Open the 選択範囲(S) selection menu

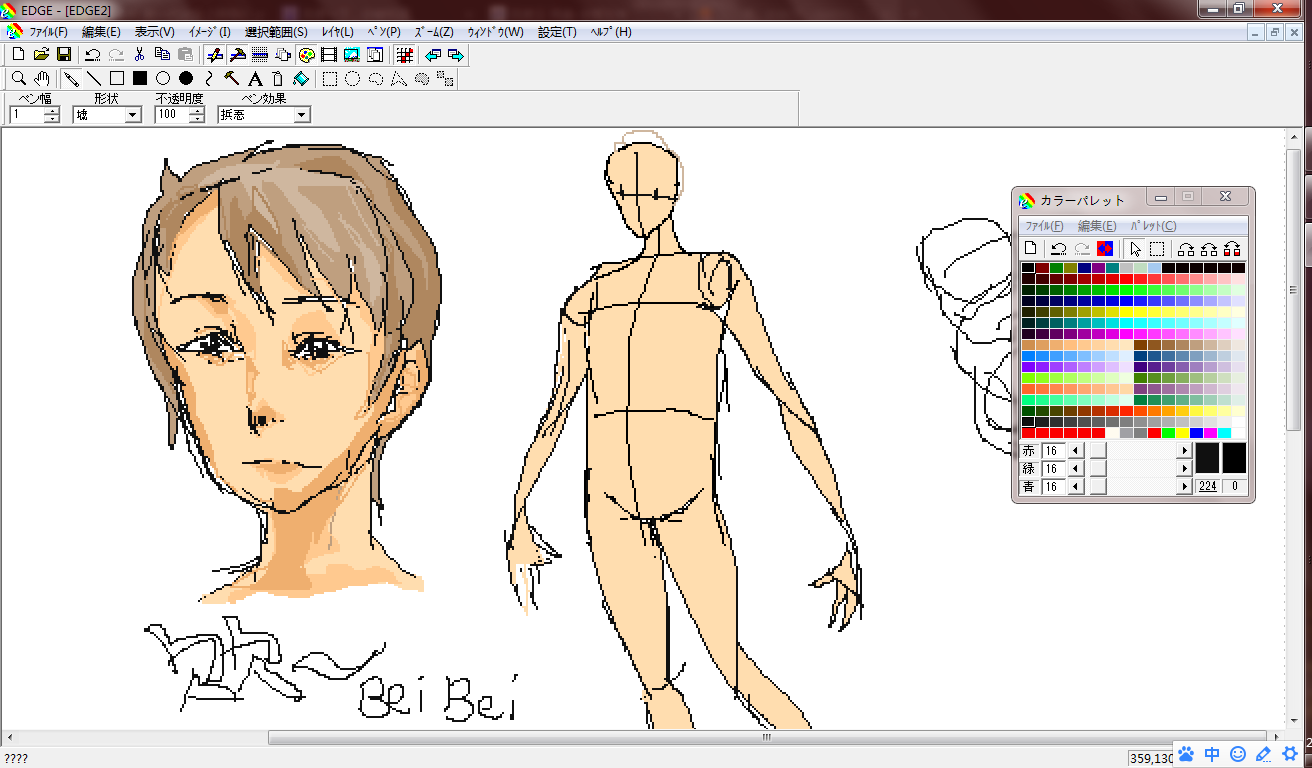(x=276, y=32)
